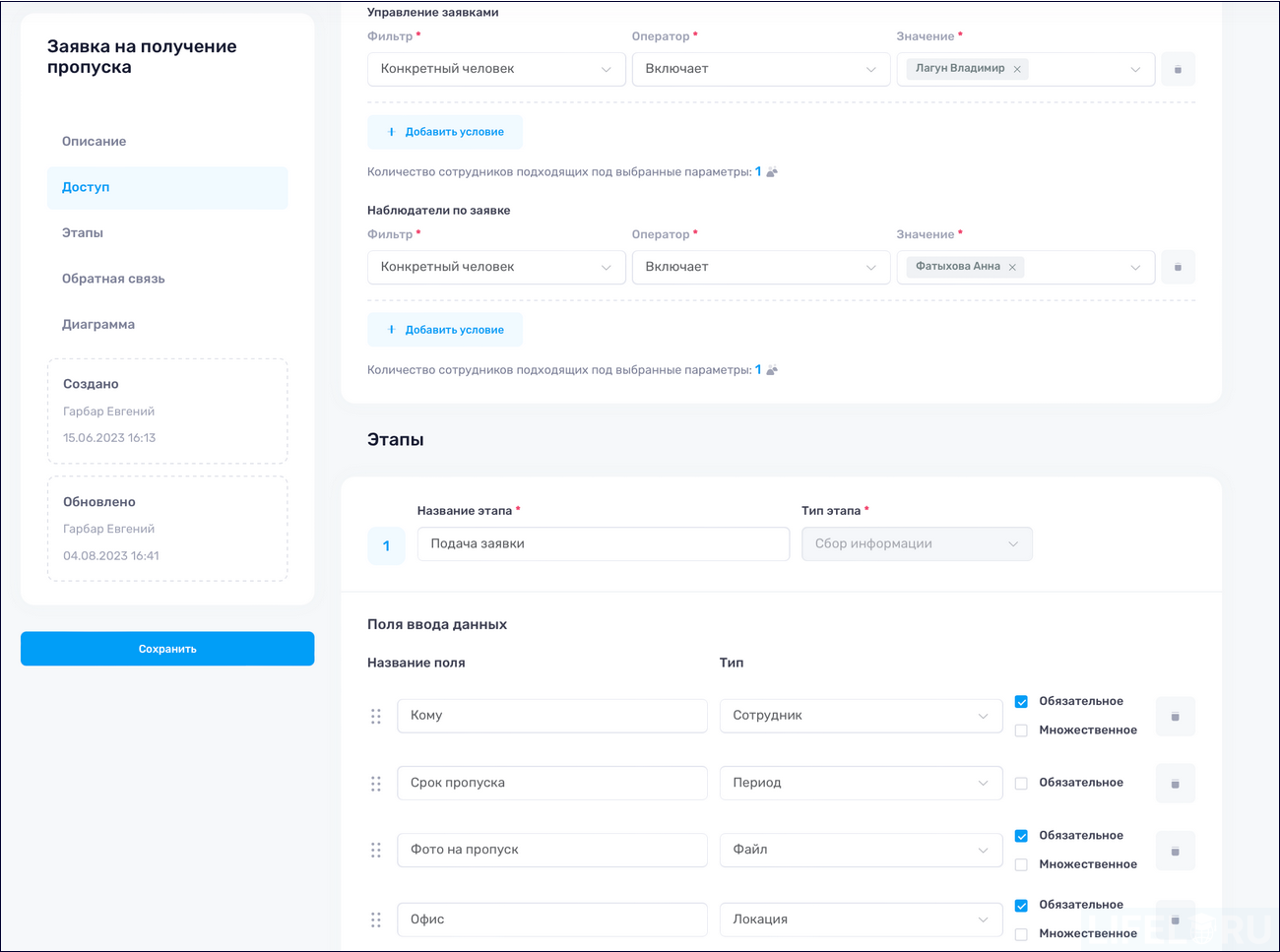Remove the Фатыхова Анна tag using its x
Viewport: 1280px width, 952px height.
[1011, 267]
